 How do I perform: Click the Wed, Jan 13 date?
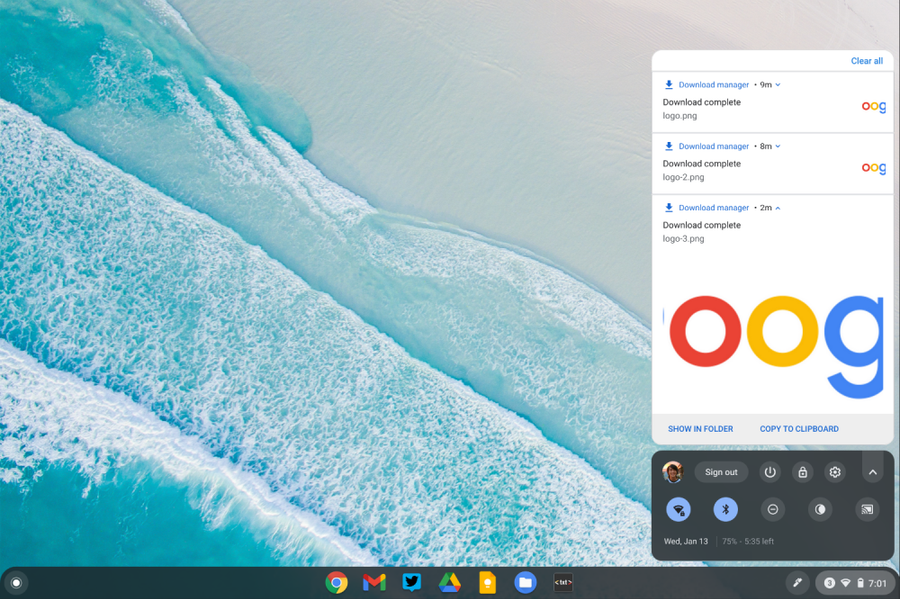pos(686,541)
